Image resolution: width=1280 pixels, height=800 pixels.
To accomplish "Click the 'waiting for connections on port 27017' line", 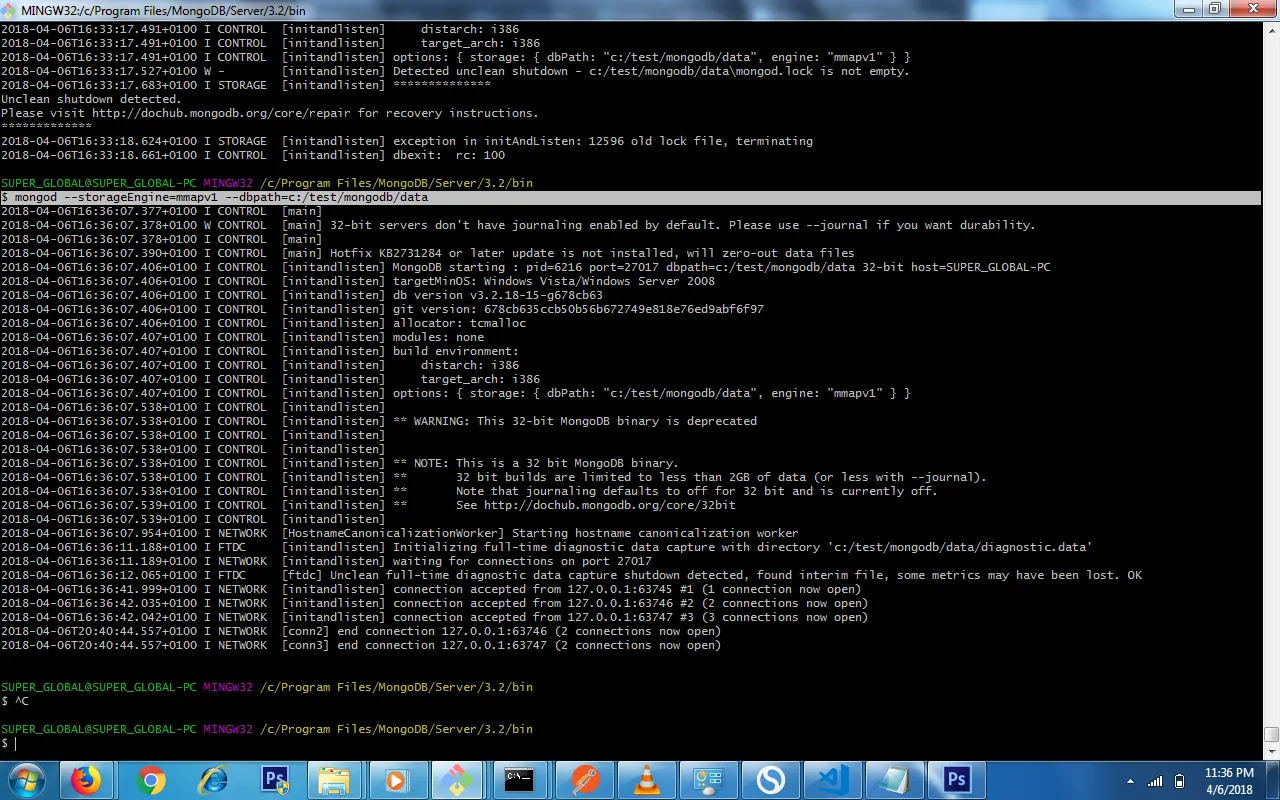I will (x=522, y=561).
